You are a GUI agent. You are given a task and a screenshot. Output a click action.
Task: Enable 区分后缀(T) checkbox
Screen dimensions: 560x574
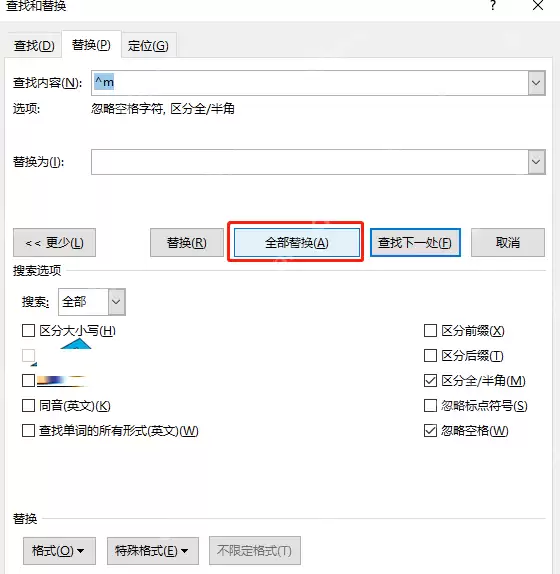430,355
